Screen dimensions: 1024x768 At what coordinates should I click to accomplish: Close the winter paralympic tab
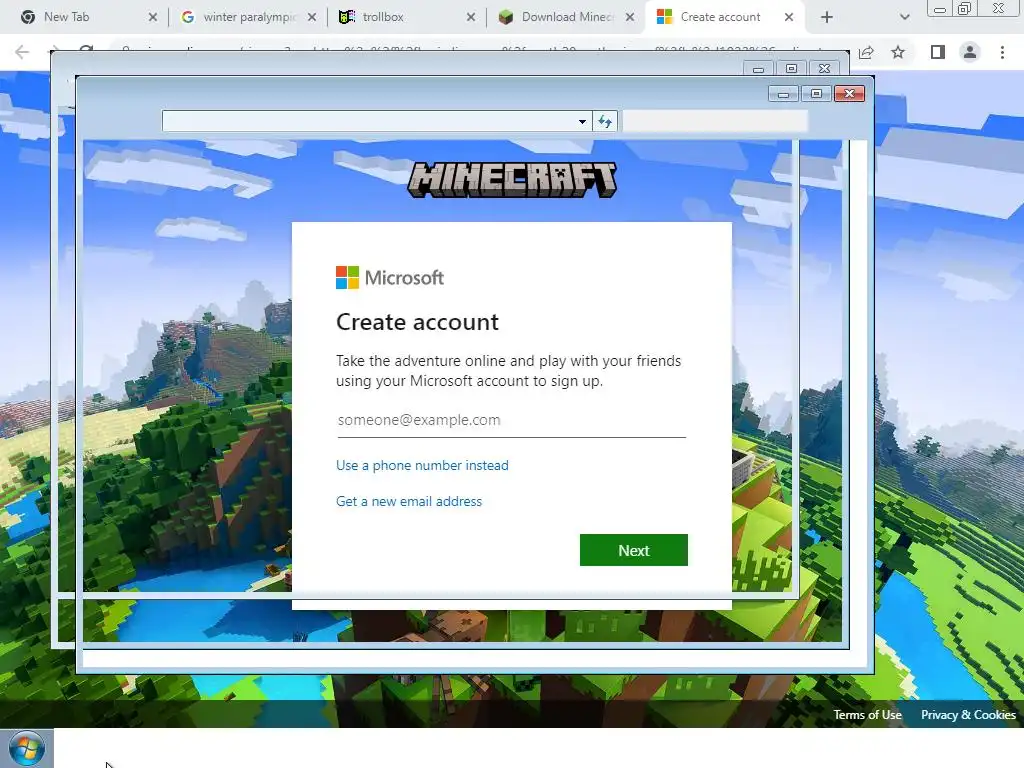point(312,17)
